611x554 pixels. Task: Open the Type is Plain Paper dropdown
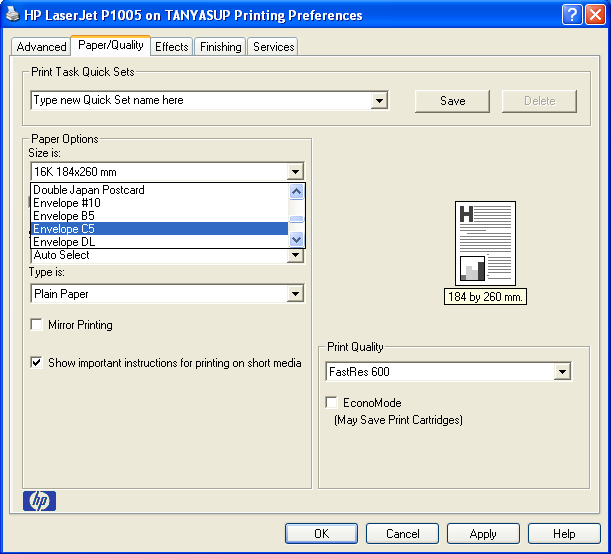tap(295, 294)
